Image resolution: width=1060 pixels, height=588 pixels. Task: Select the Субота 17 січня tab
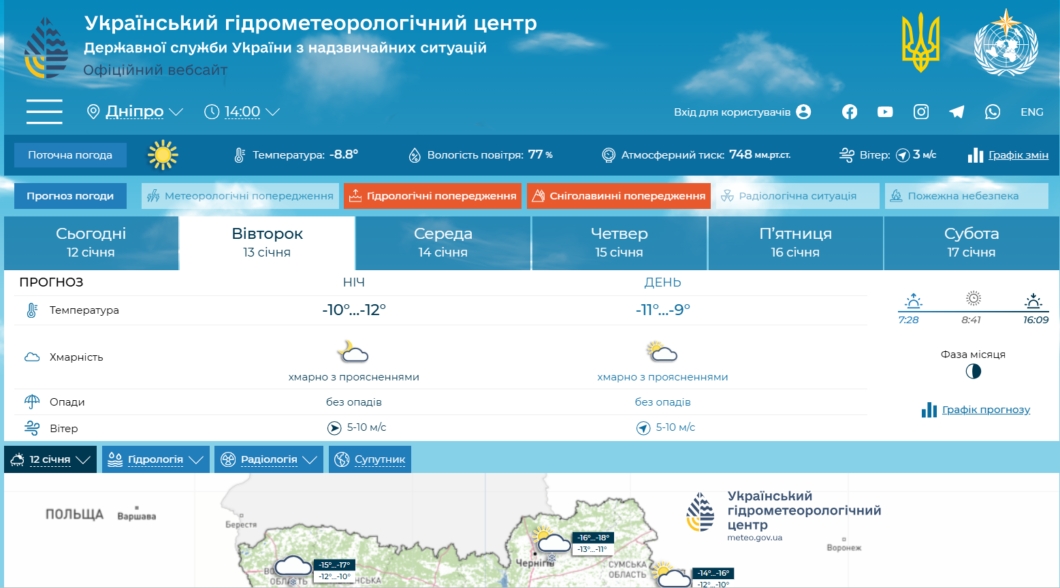point(972,241)
